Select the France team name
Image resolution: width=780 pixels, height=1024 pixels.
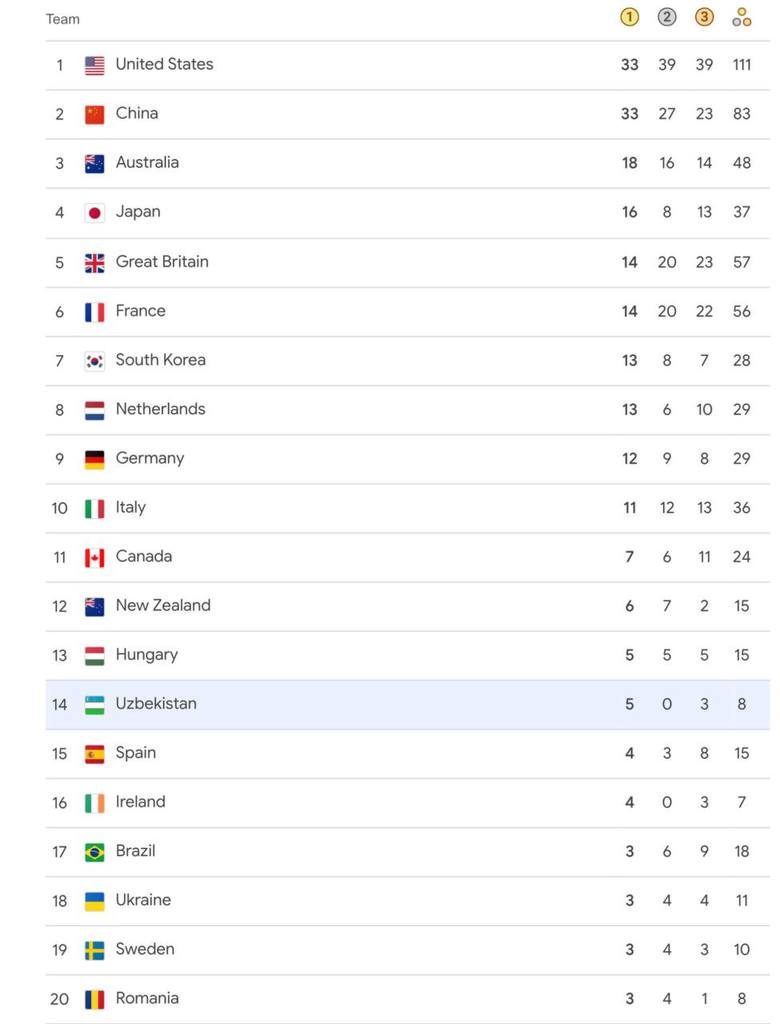[x=141, y=310]
